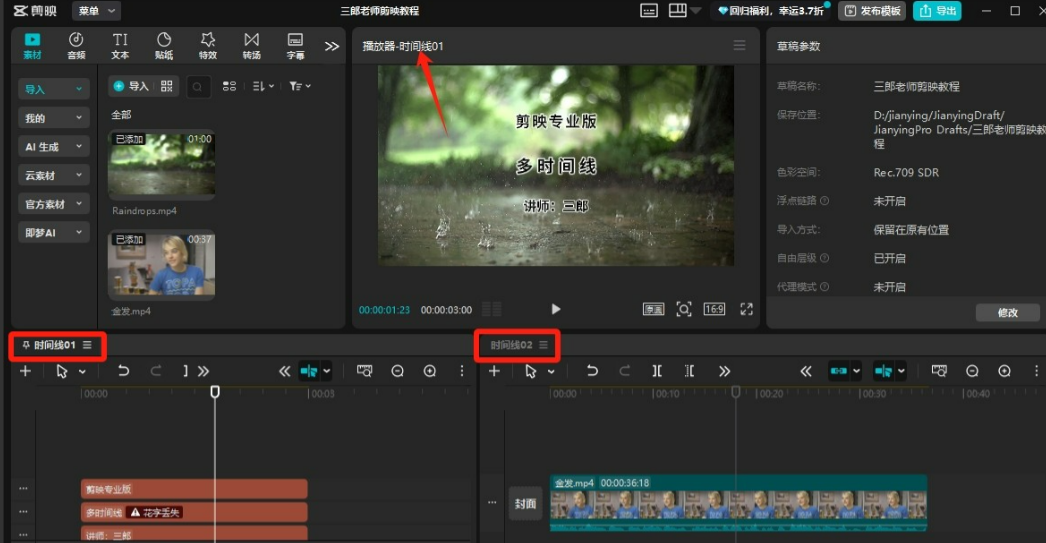Show more tabs with the double-chevron
1046x543 pixels.
click(332, 46)
